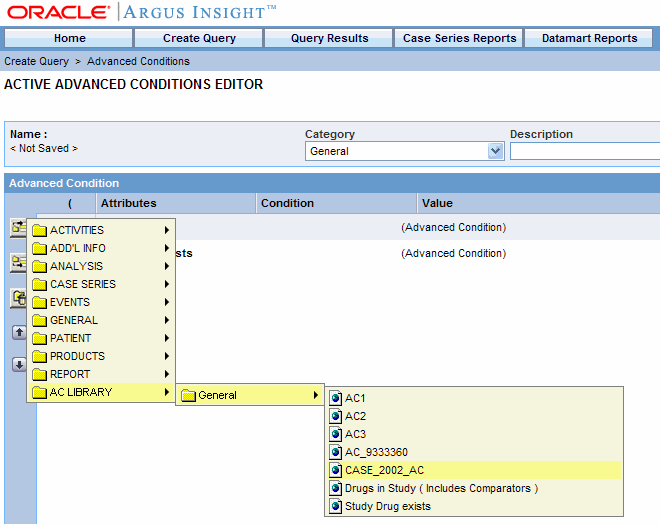
Task: Open the CASE SERIES folder menu
Action: 82,284
